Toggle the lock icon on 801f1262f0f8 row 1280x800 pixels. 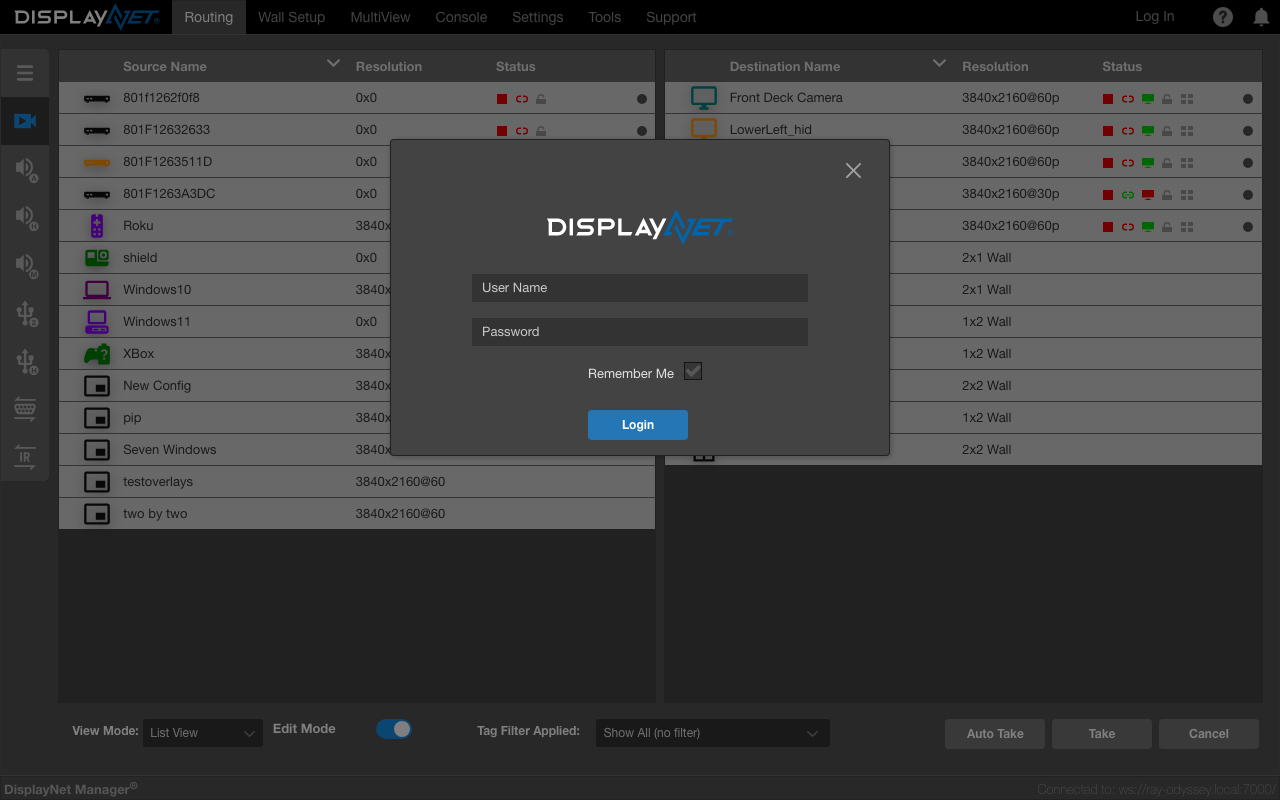tap(541, 99)
